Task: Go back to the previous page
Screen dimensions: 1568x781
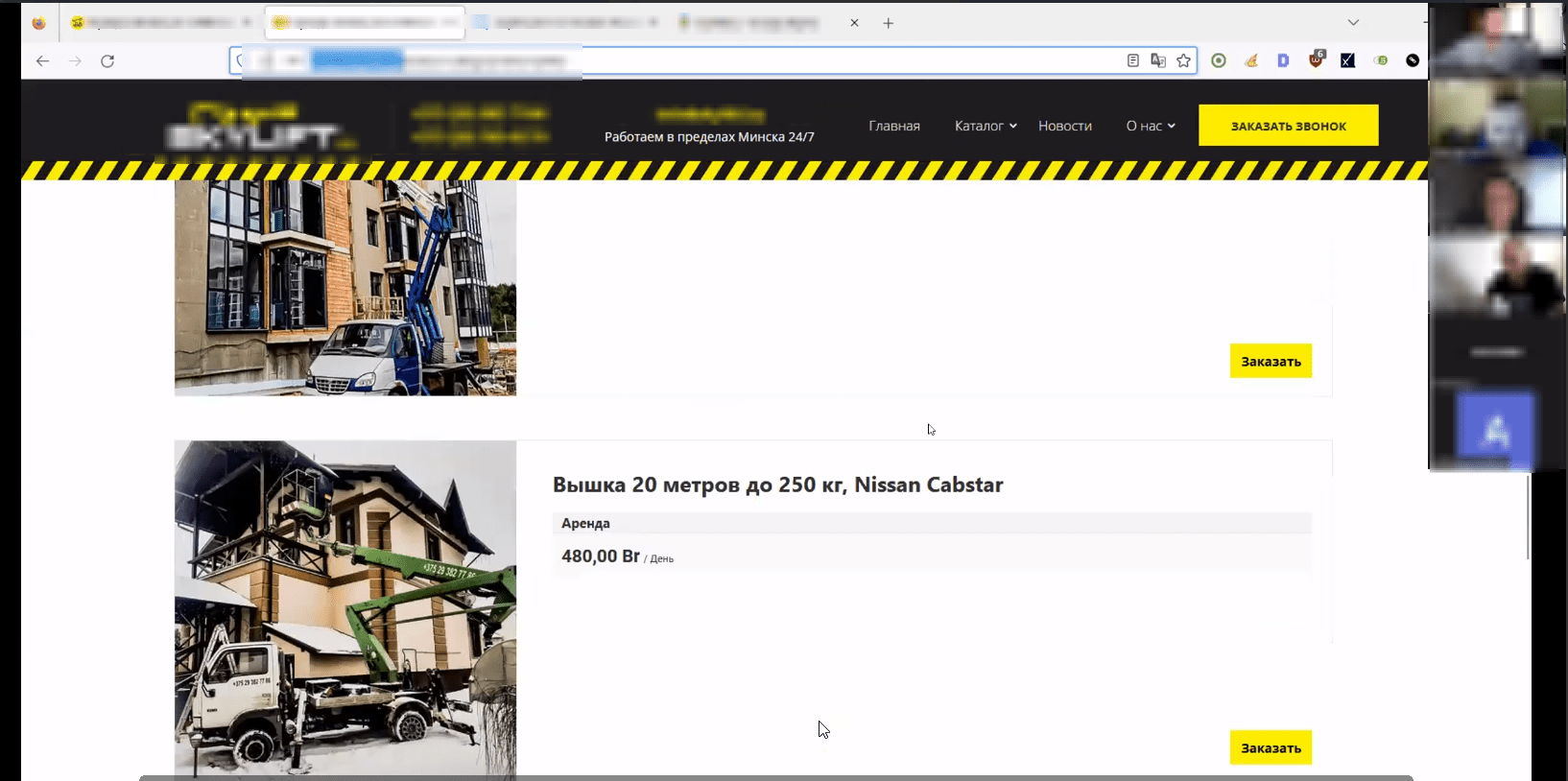Action: coord(42,60)
